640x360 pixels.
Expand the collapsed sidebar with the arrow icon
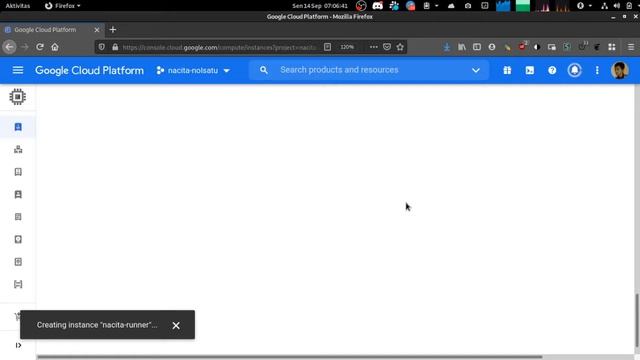coord(18,345)
